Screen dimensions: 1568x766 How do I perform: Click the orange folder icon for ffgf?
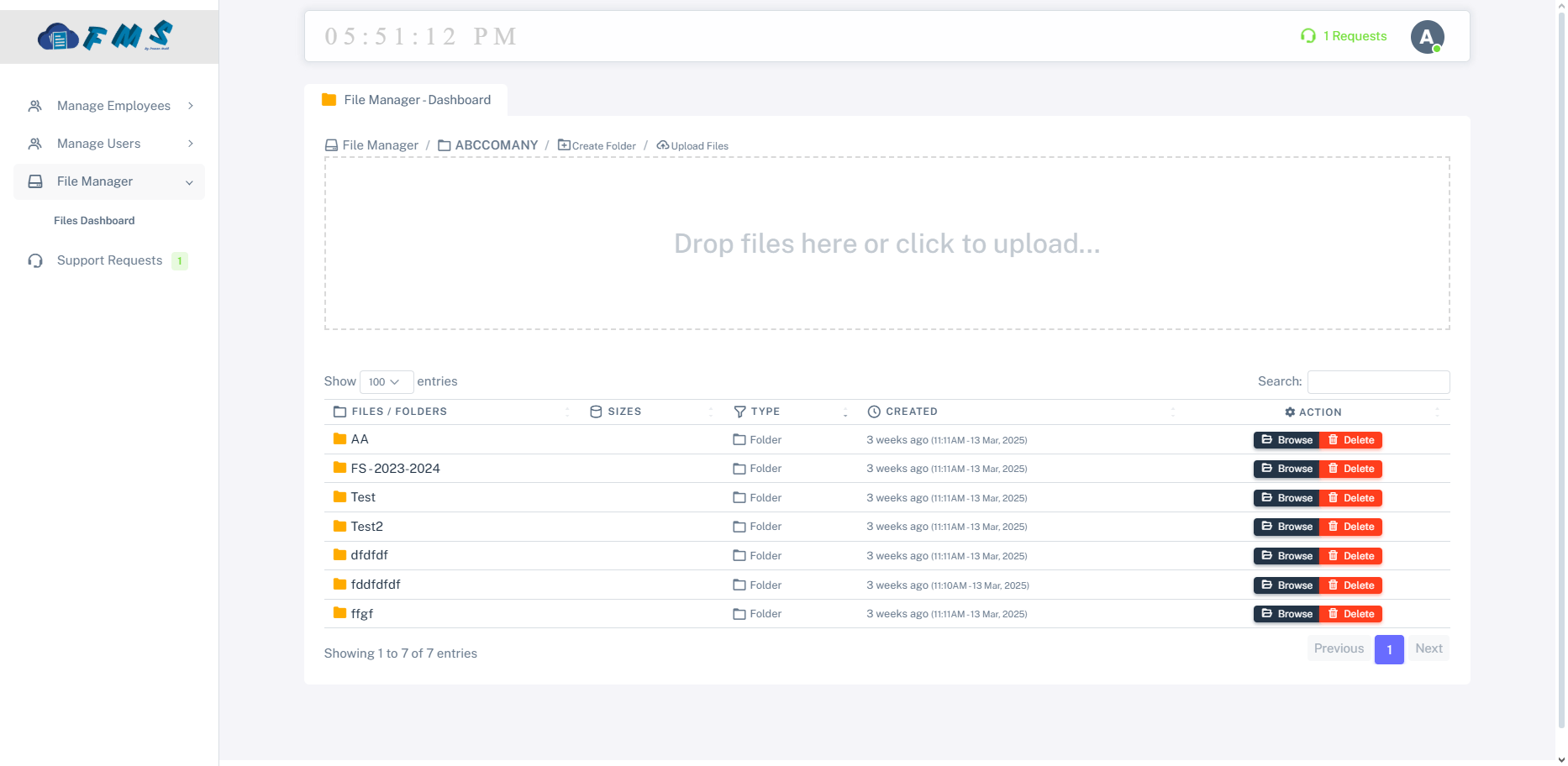340,613
